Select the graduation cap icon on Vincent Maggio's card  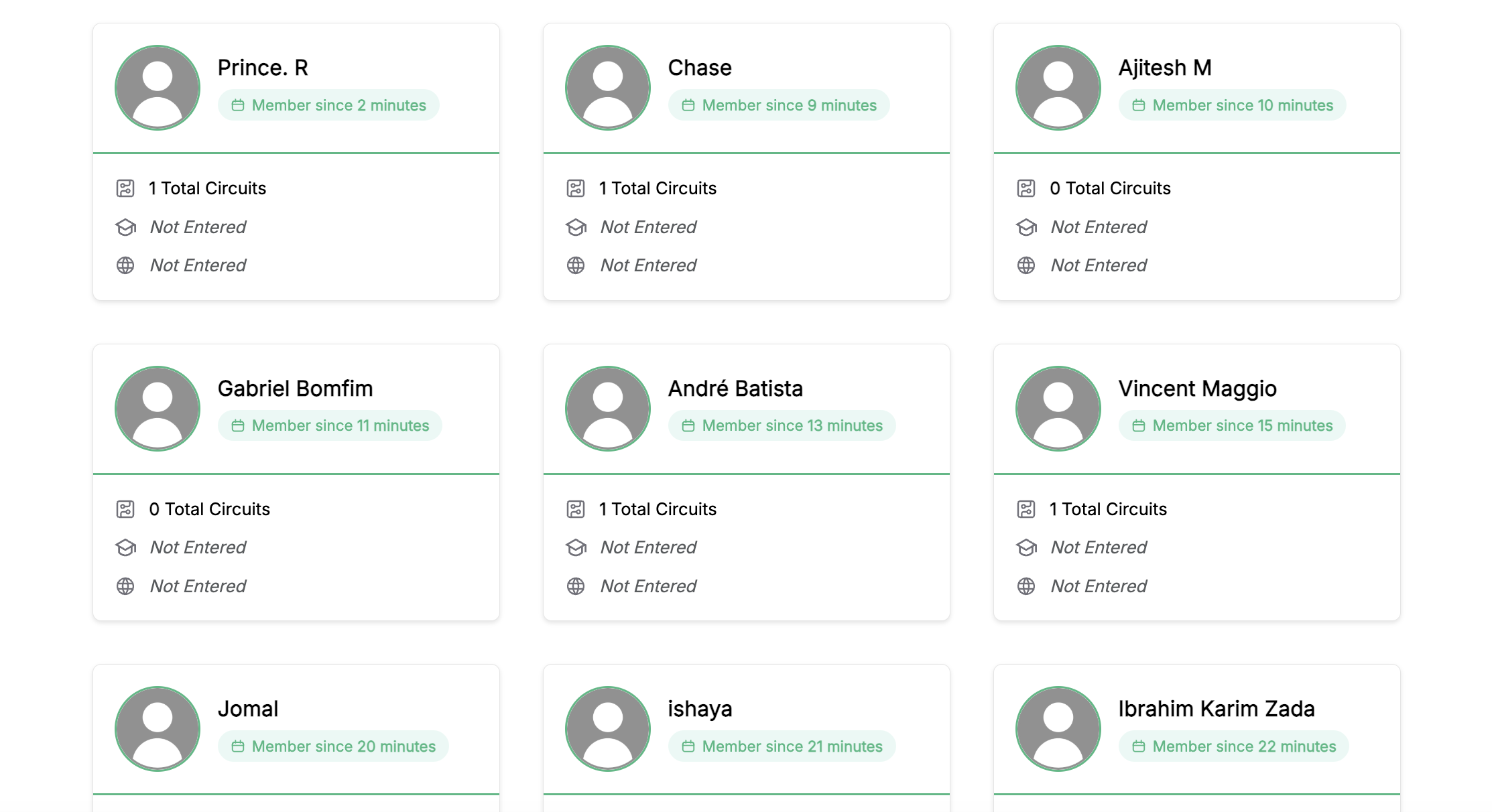tap(1026, 547)
